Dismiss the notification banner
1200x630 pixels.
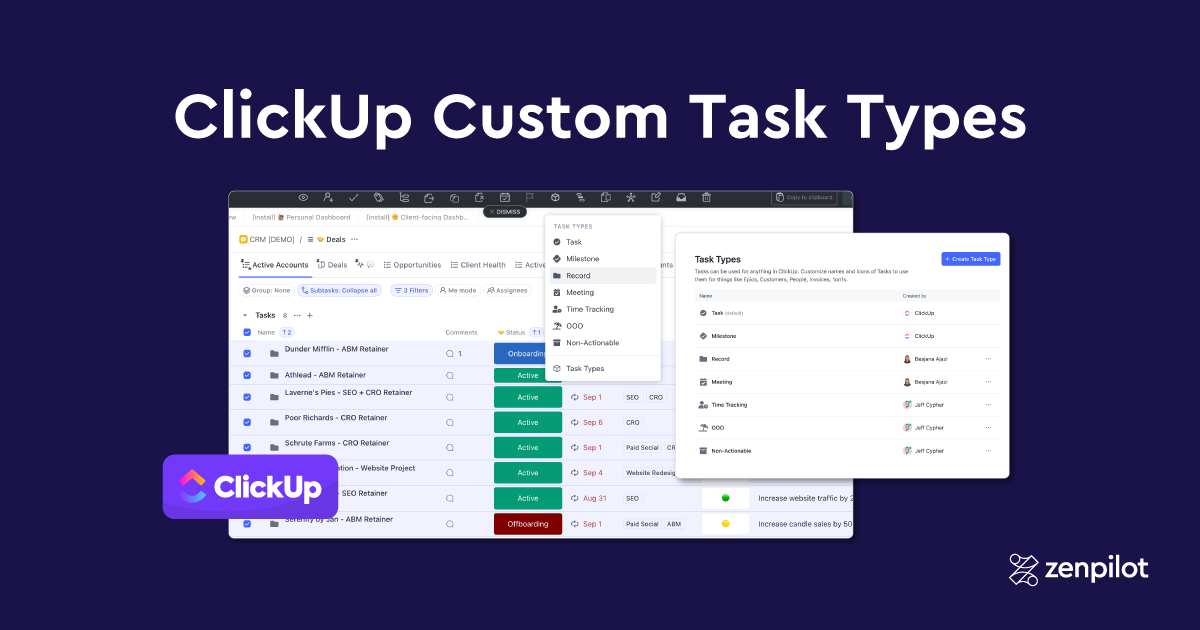(x=505, y=212)
